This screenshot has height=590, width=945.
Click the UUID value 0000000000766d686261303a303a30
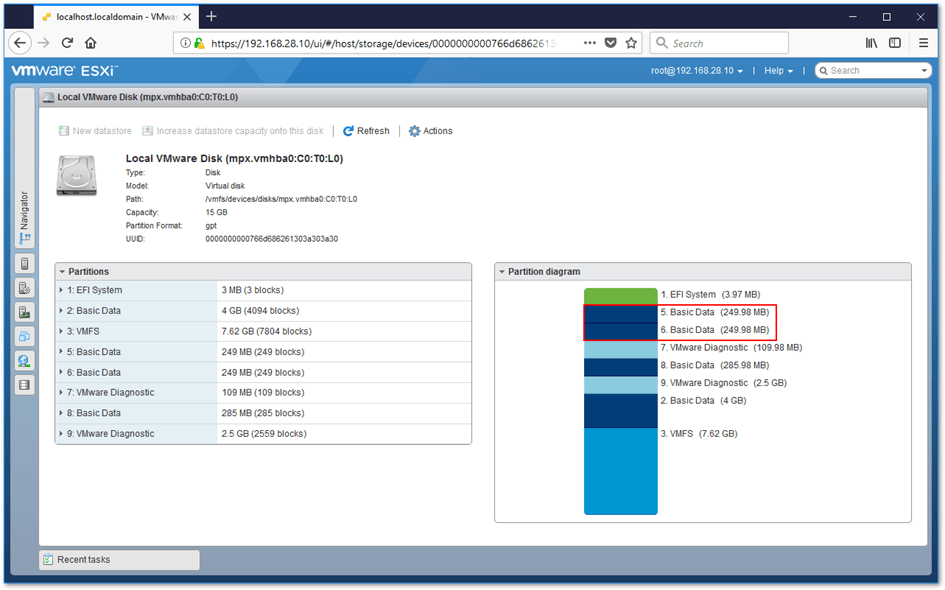(x=271, y=239)
